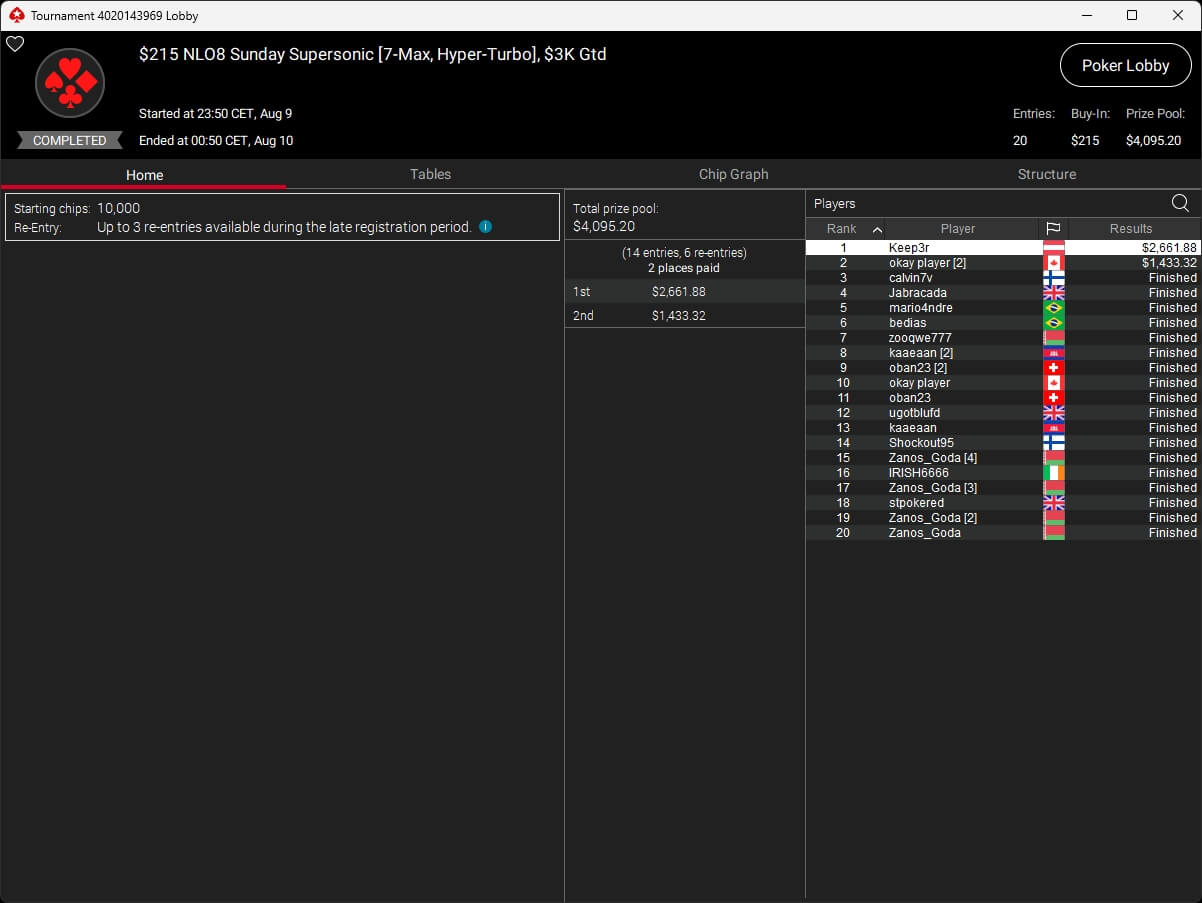This screenshot has width=1202, height=903.
Task: Click the flag next to mario4ndre
Action: pos(1054,308)
